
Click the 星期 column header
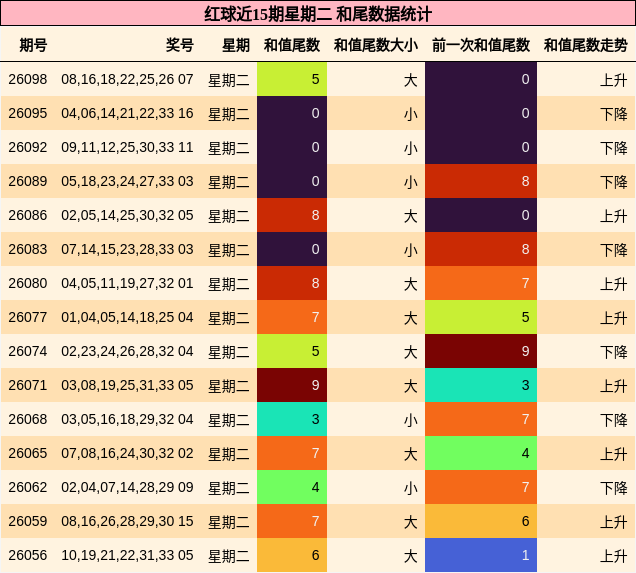[236, 45]
